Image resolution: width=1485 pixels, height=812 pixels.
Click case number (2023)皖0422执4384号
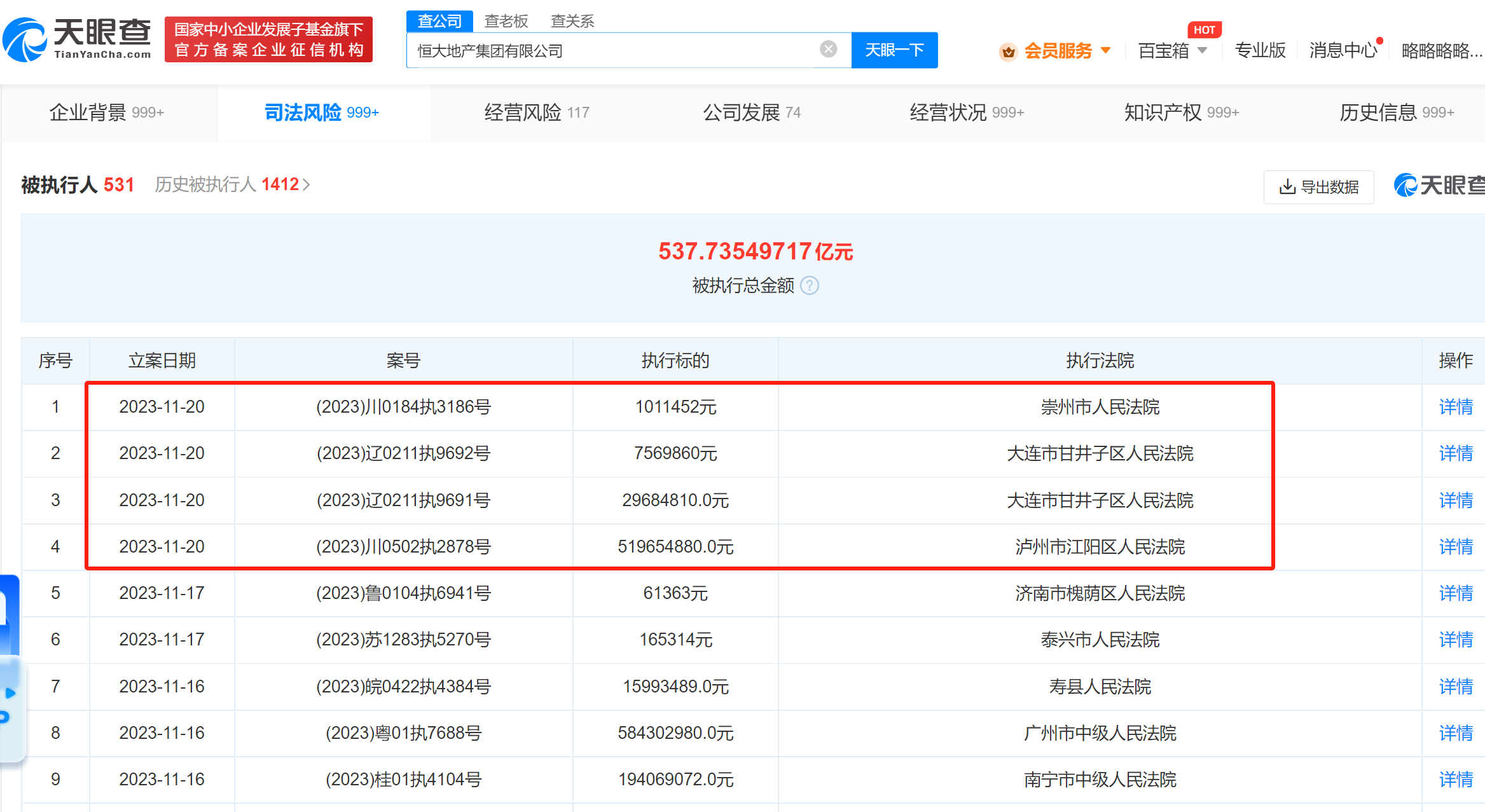pos(403,687)
